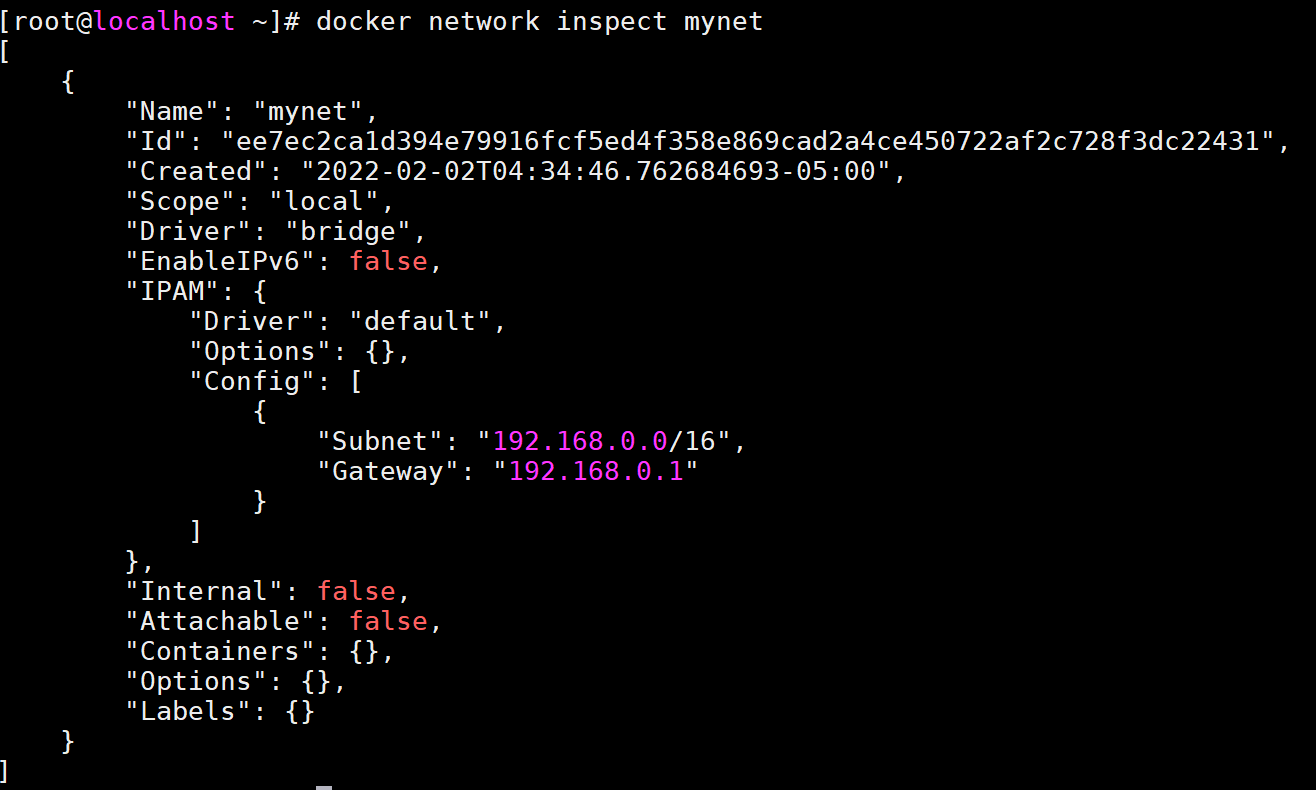Click the "Gateway" key text

coord(389,471)
